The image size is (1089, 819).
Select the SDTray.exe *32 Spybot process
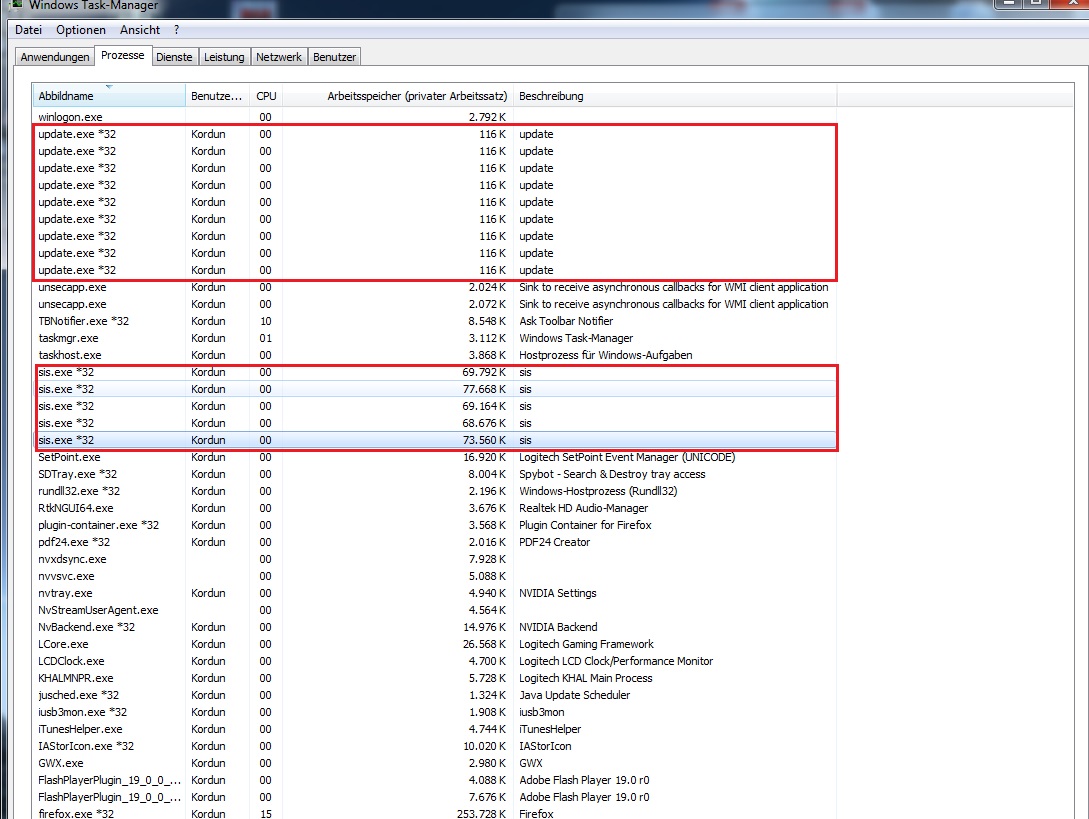click(x=78, y=474)
